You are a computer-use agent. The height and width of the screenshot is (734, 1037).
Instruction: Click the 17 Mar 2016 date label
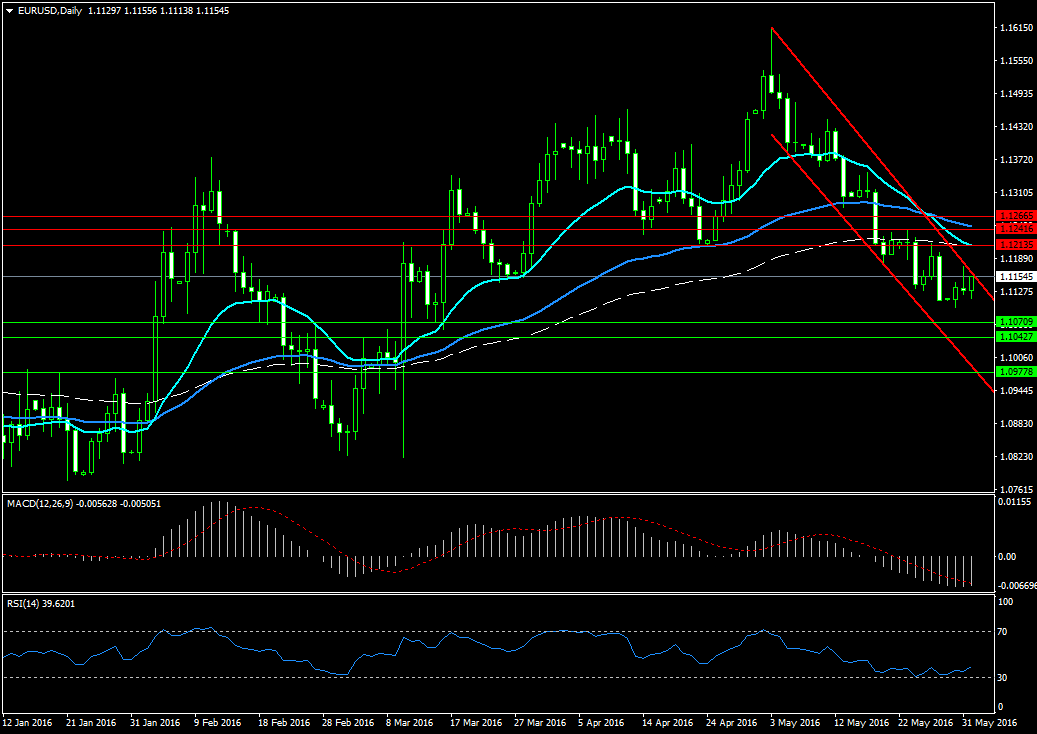click(475, 722)
